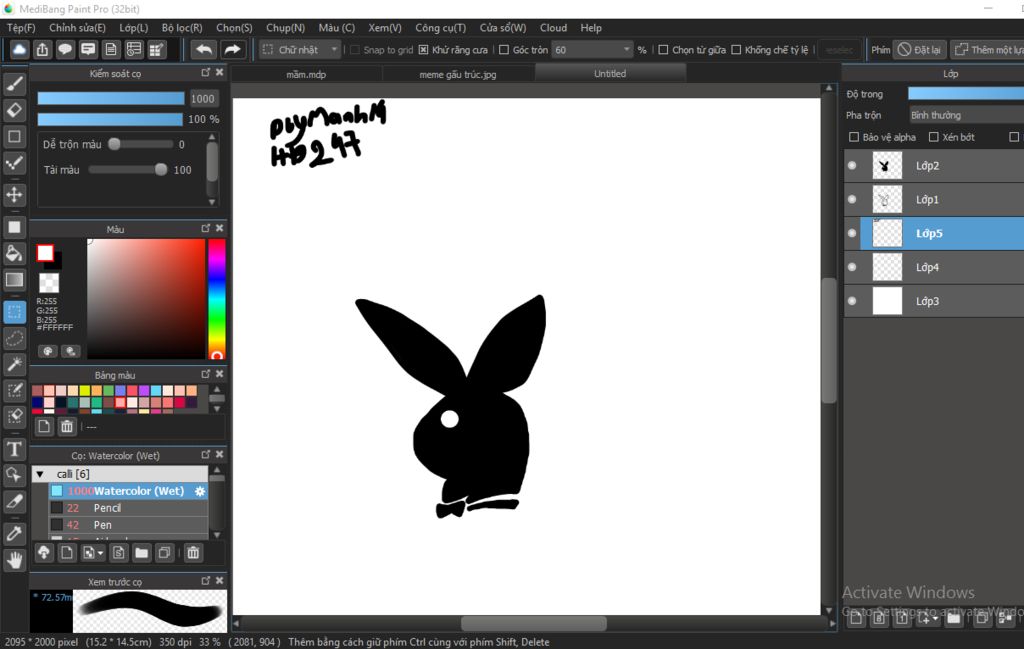Click hue color strip
The image size is (1024, 649).
(x=217, y=299)
